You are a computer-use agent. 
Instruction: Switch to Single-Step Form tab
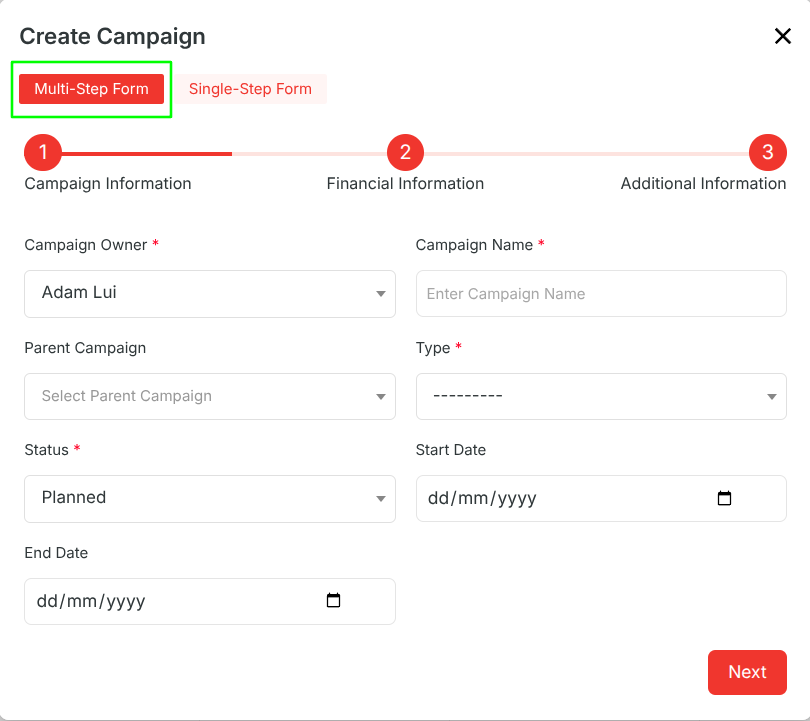[250, 89]
